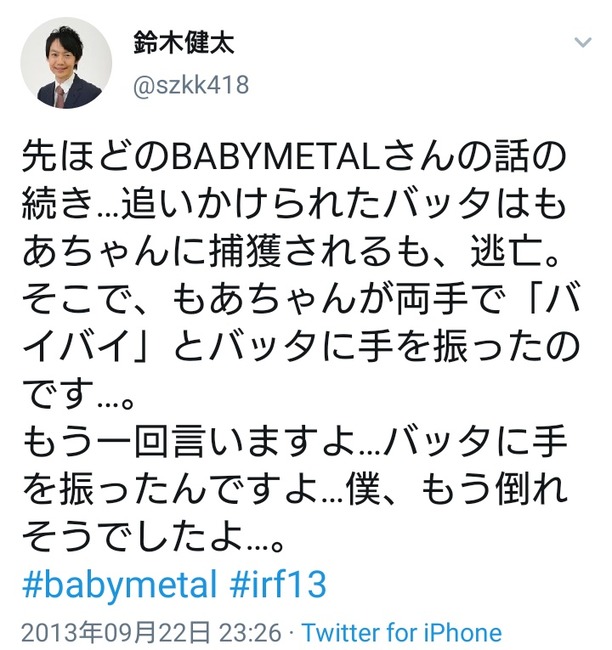The image size is (612, 650).
Task: Open the #babymetal hashtag
Action: click(120, 585)
